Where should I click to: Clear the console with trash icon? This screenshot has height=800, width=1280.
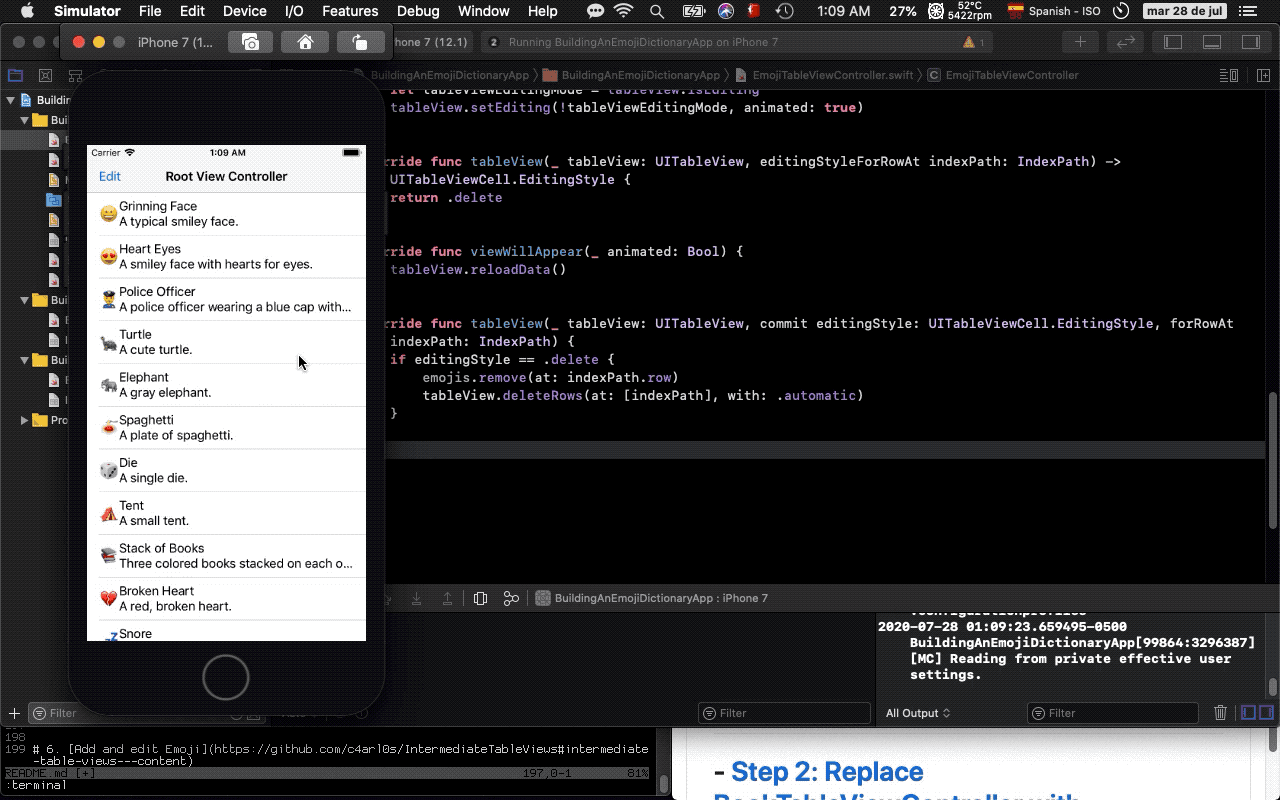coord(1220,713)
